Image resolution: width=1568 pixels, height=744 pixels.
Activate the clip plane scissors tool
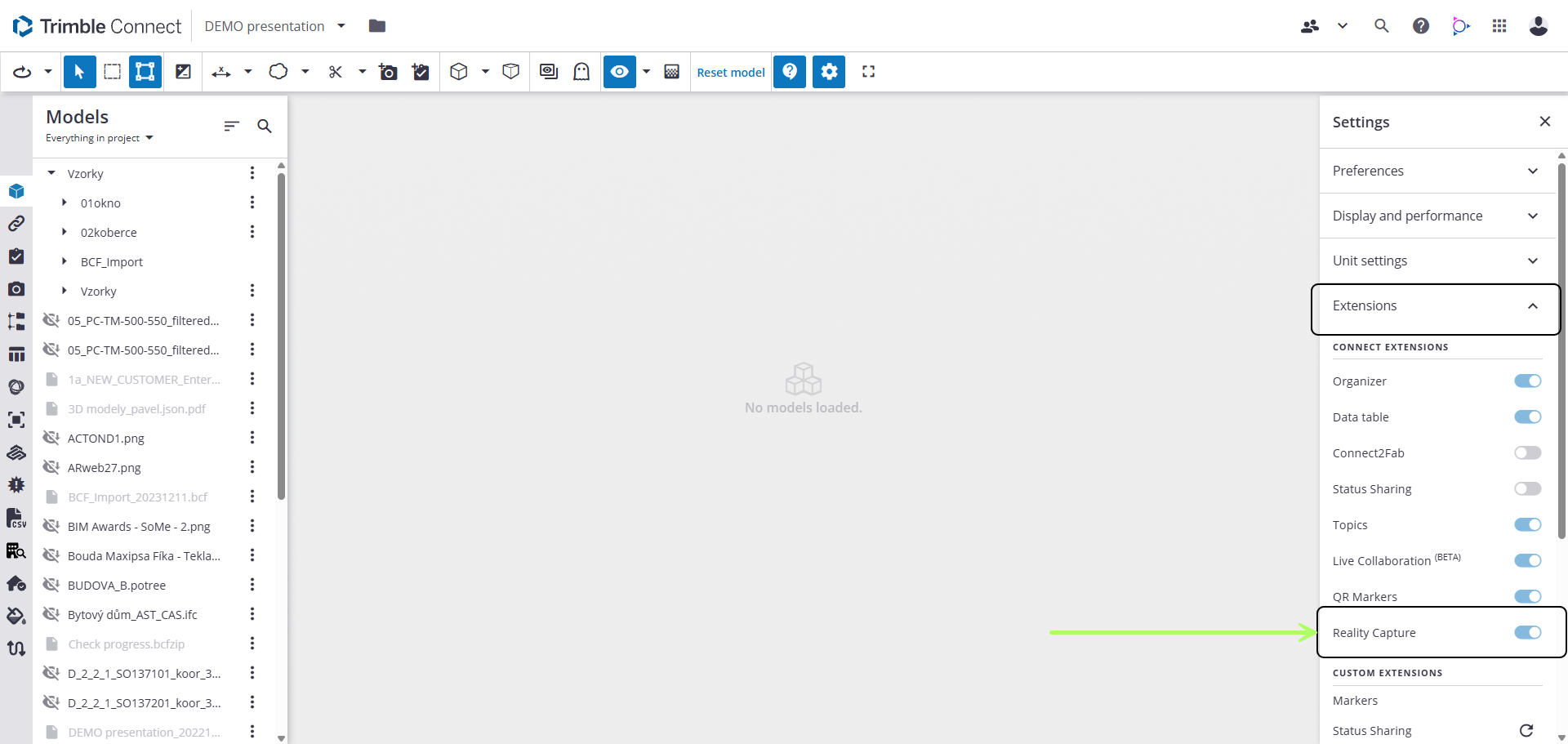[x=335, y=72]
